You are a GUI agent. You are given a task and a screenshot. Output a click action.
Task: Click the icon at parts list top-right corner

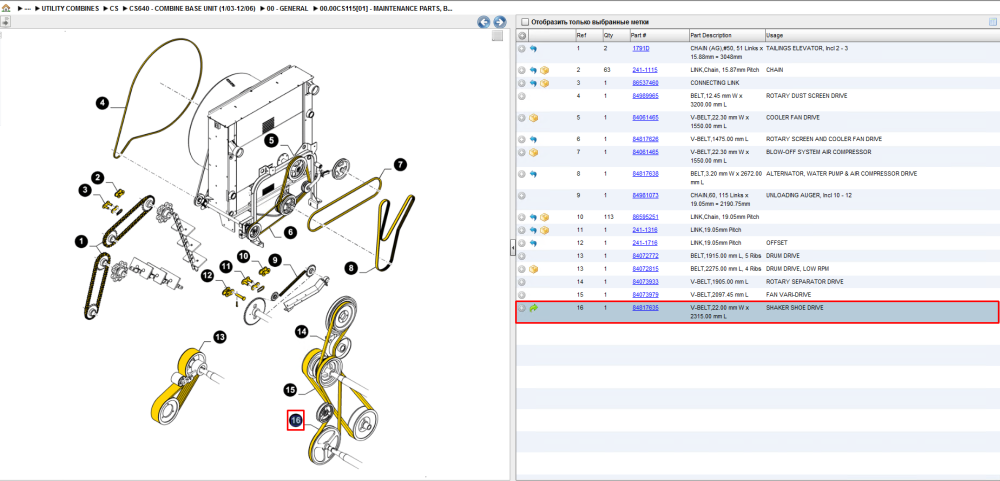(992, 22)
